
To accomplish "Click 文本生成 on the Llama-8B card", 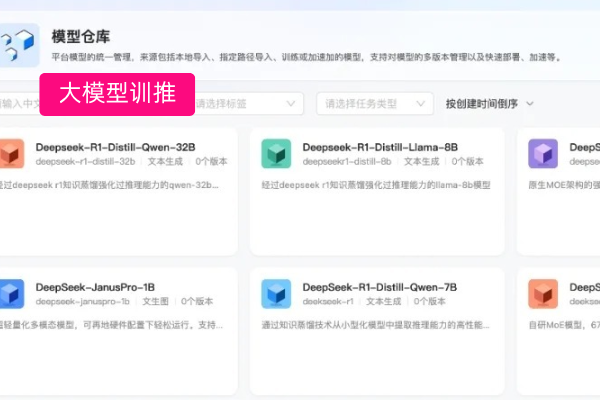I will click(x=422, y=162).
